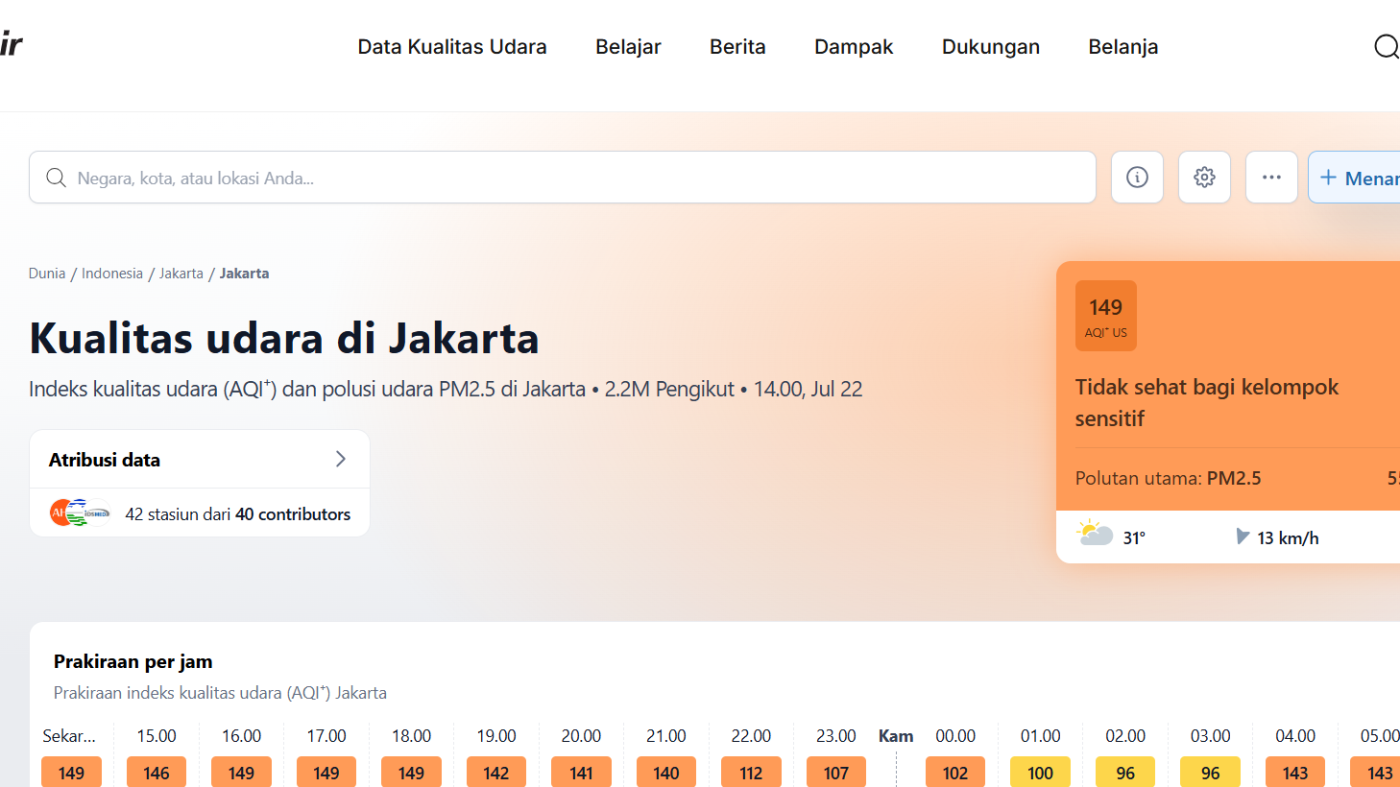Click 'Kualitas udara di Jakarta' heading

[284, 338]
